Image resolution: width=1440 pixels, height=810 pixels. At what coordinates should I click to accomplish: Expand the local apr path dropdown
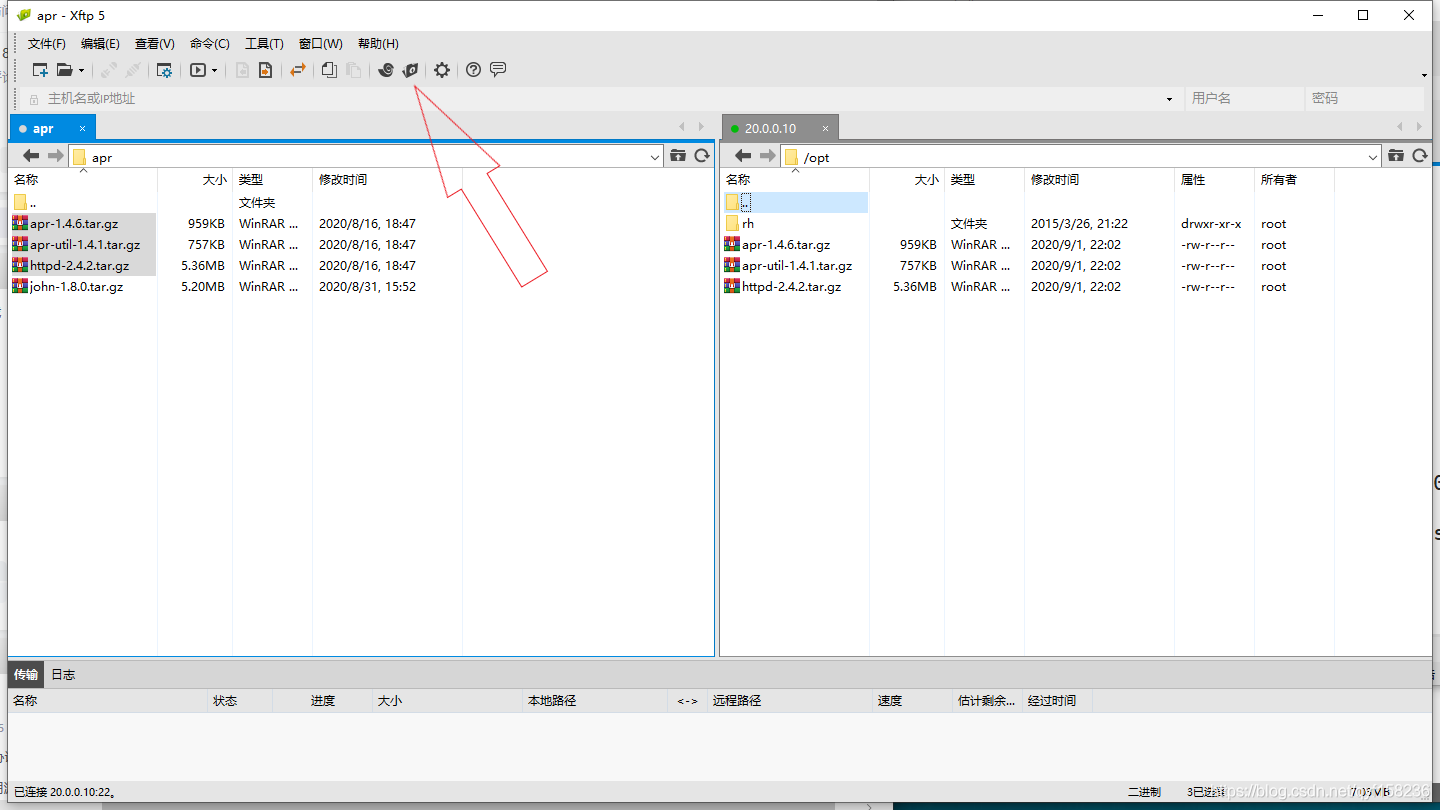coord(655,157)
